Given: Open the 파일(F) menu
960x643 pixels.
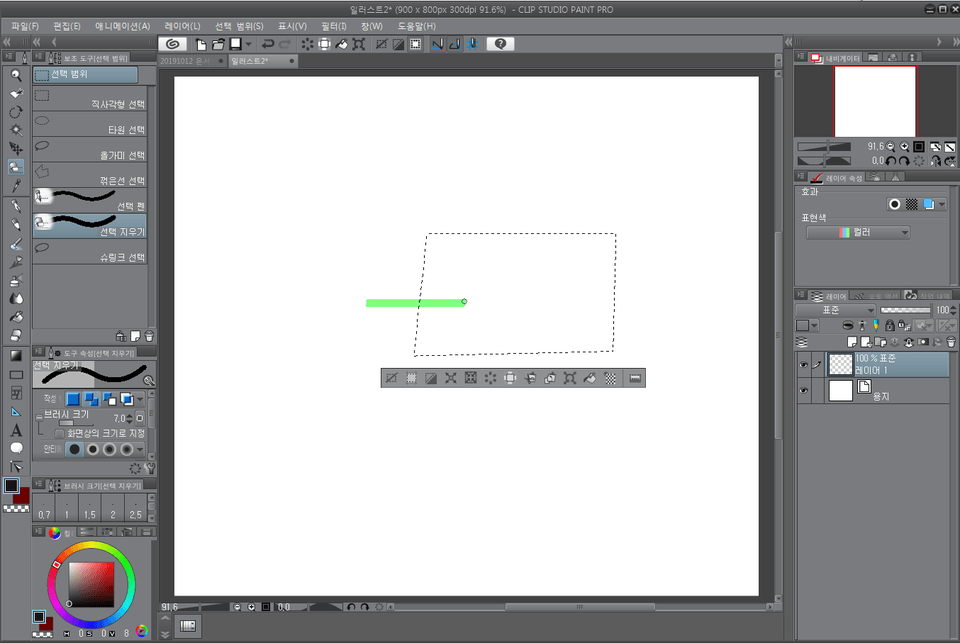Looking at the screenshot, I should tap(24, 26).
